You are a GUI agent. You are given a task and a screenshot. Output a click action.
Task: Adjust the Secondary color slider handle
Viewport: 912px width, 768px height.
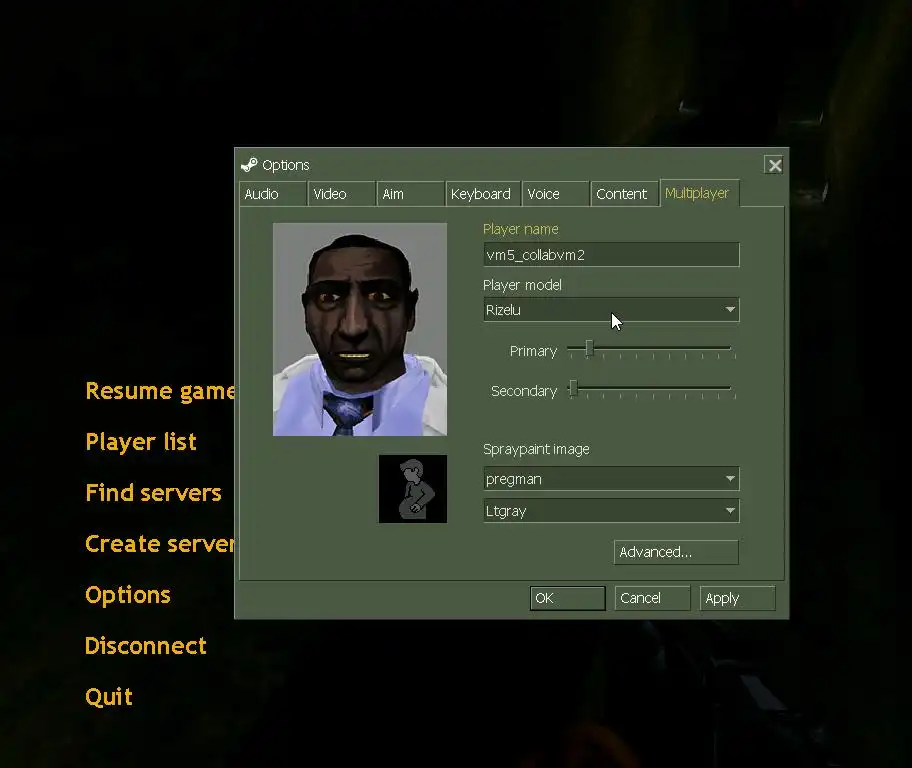pyautogui.click(x=573, y=389)
